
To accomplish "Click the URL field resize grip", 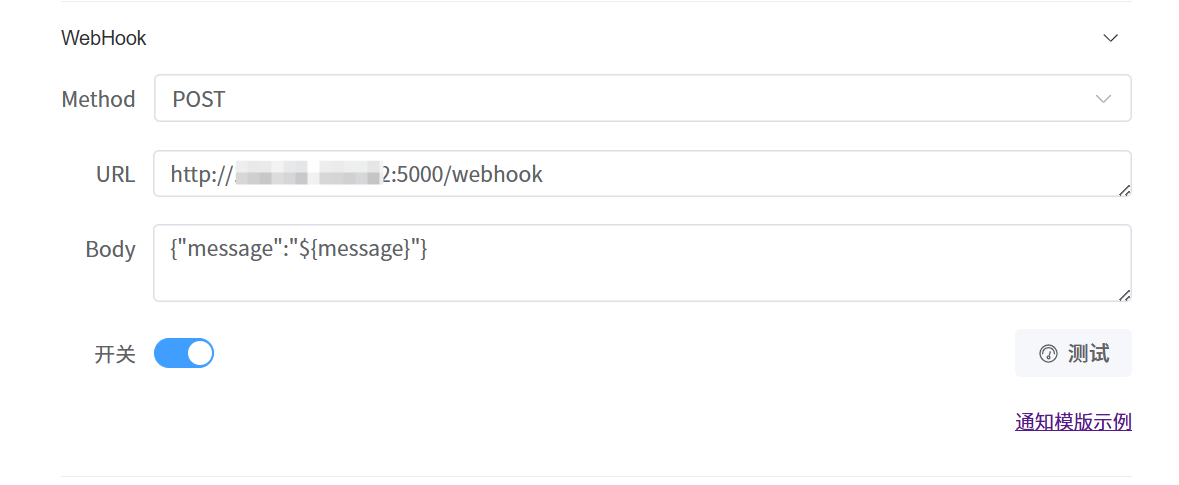I will (1124, 191).
